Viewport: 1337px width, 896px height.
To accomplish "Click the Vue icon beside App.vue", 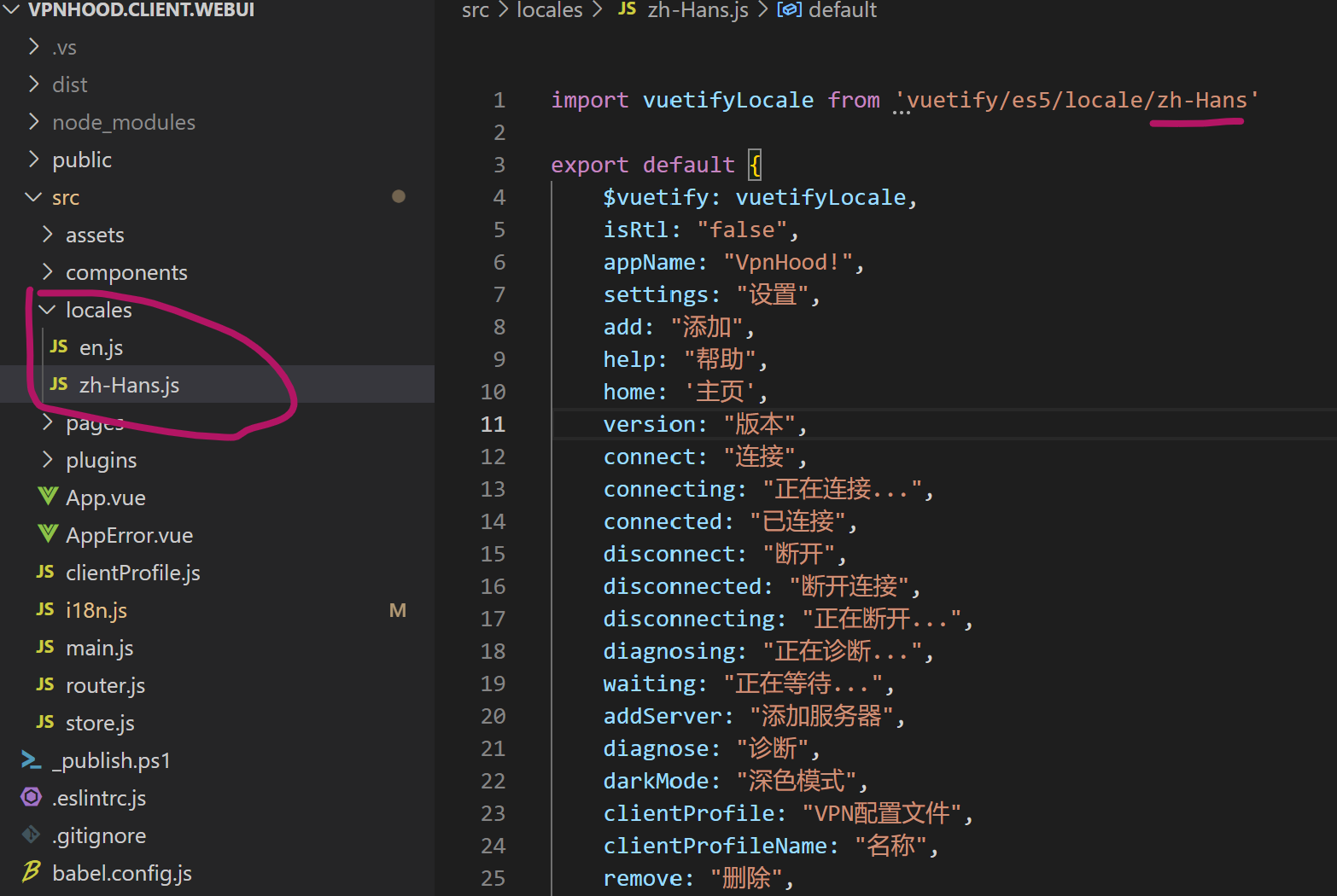I will point(47,497).
